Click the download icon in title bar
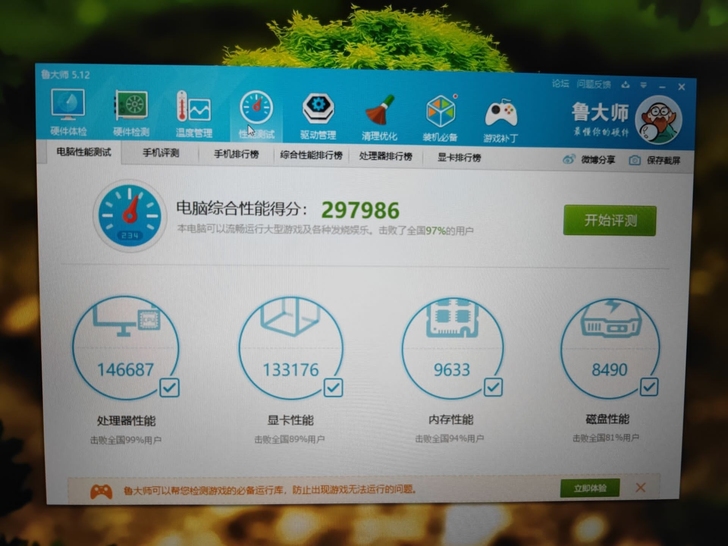Viewport: 728px width, 546px height. pyautogui.click(x=626, y=84)
